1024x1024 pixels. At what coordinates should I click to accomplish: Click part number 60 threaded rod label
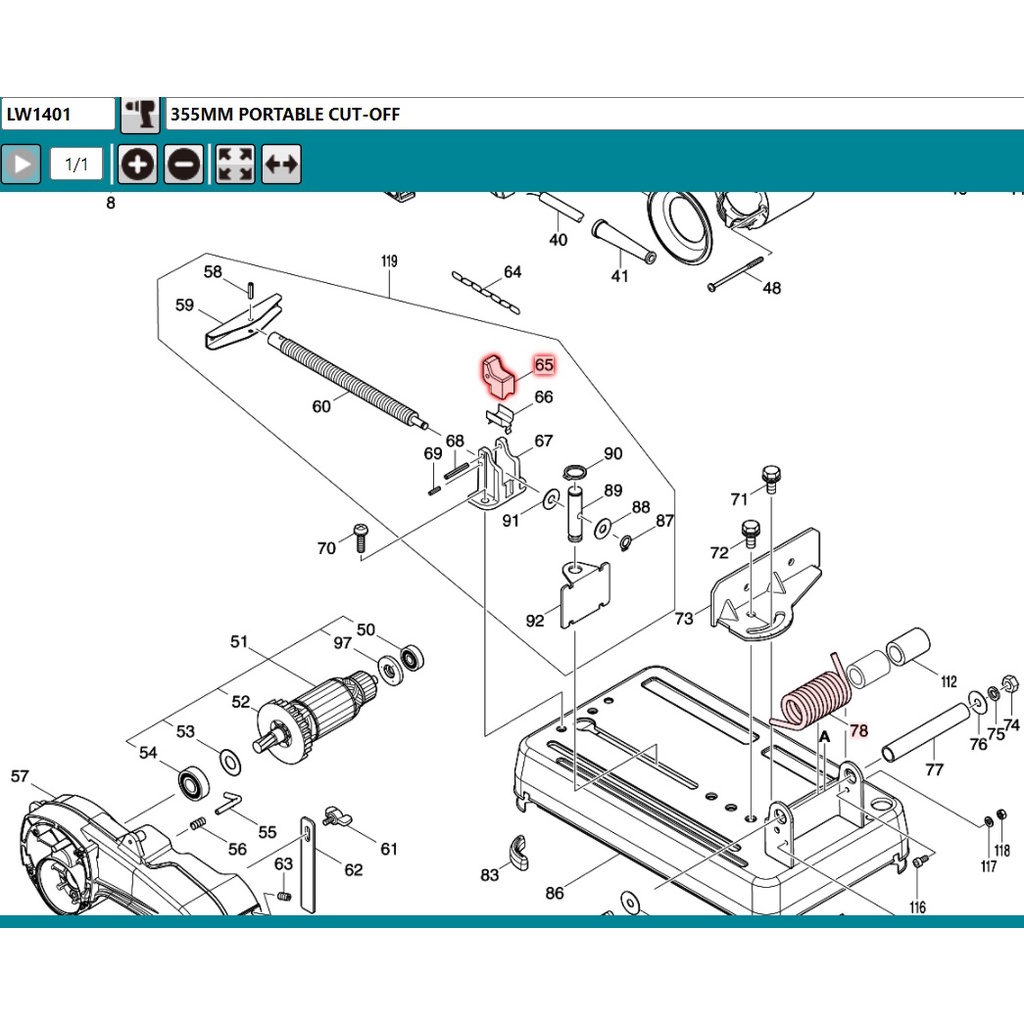point(321,406)
